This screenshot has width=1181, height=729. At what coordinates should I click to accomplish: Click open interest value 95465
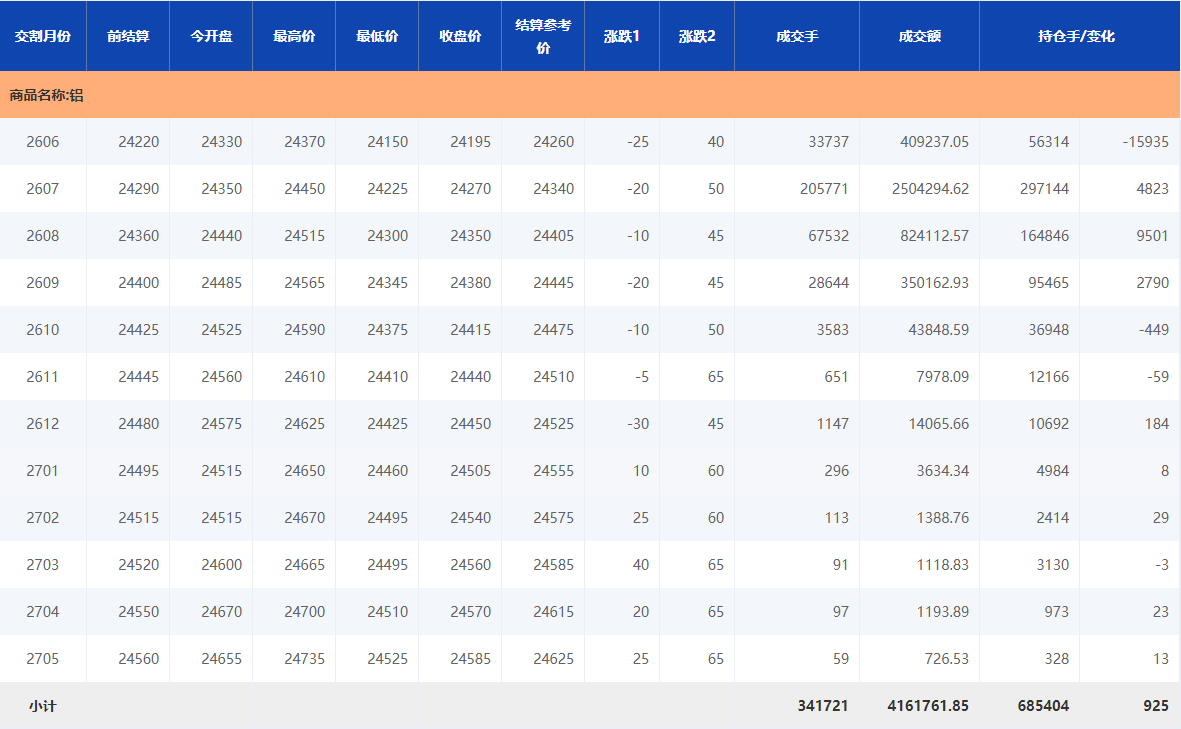pyautogui.click(x=1048, y=282)
